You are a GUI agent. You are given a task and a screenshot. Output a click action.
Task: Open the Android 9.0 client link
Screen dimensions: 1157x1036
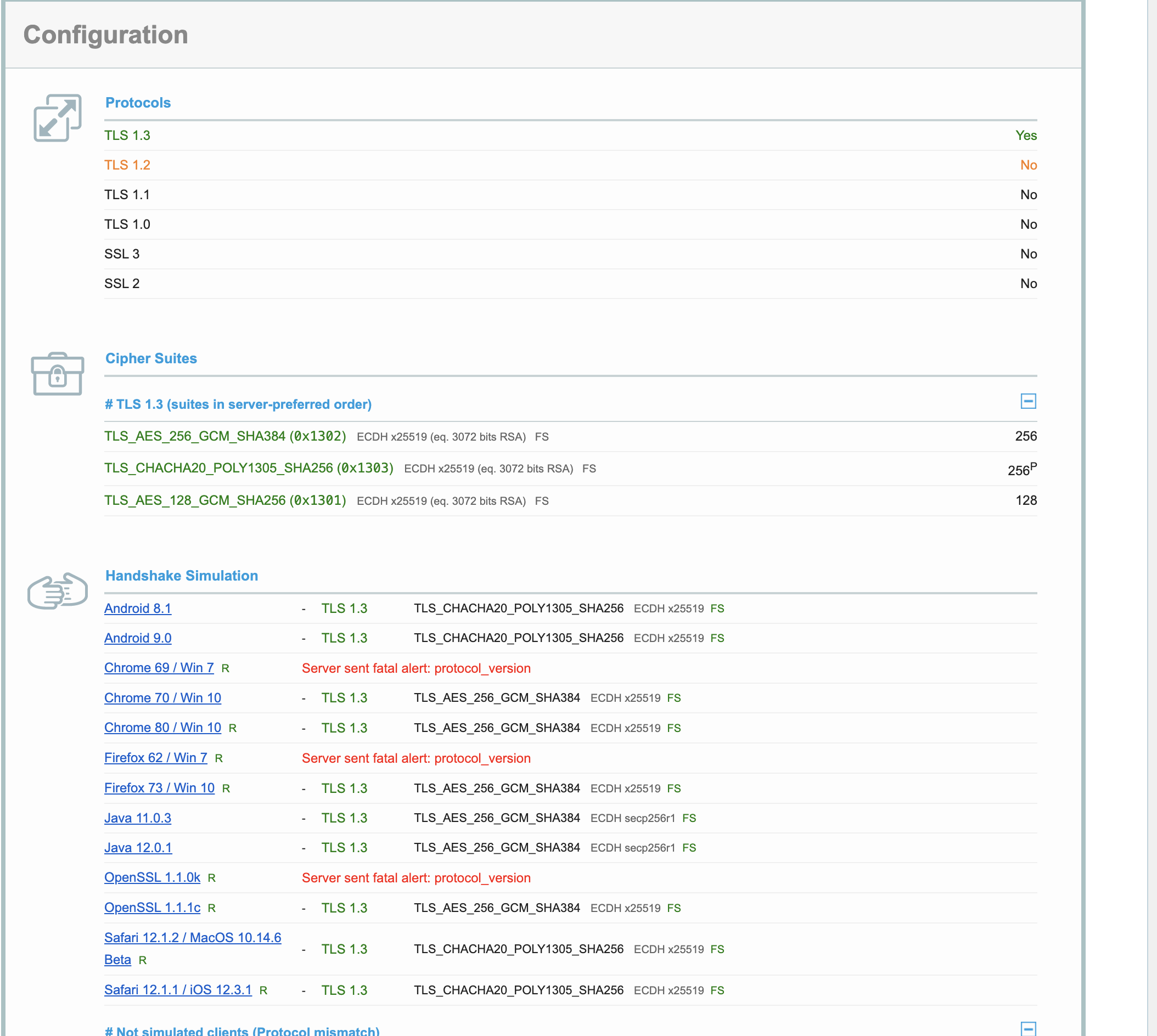138,638
